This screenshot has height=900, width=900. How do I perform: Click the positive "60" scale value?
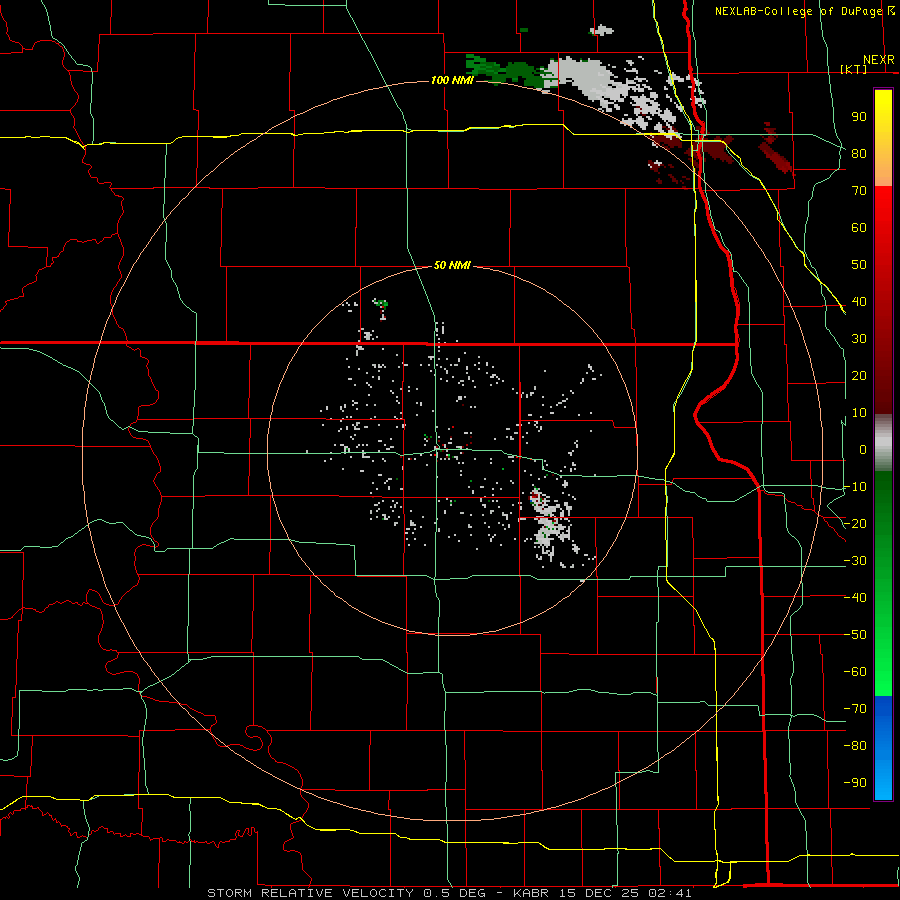pyautogui.click(x=859, y=227)
